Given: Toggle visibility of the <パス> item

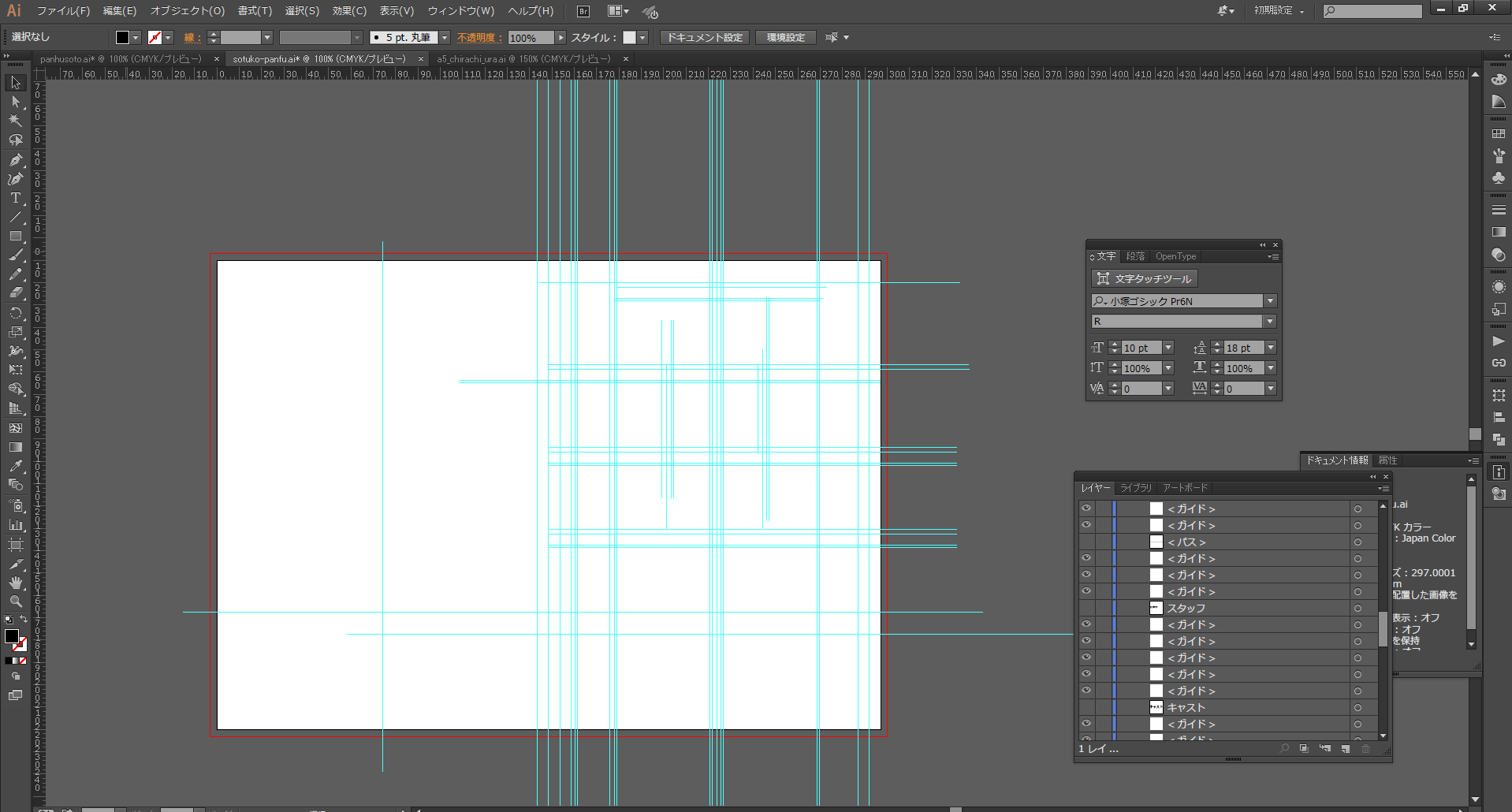Looking at the screenshot, I should pos(1086,542).
